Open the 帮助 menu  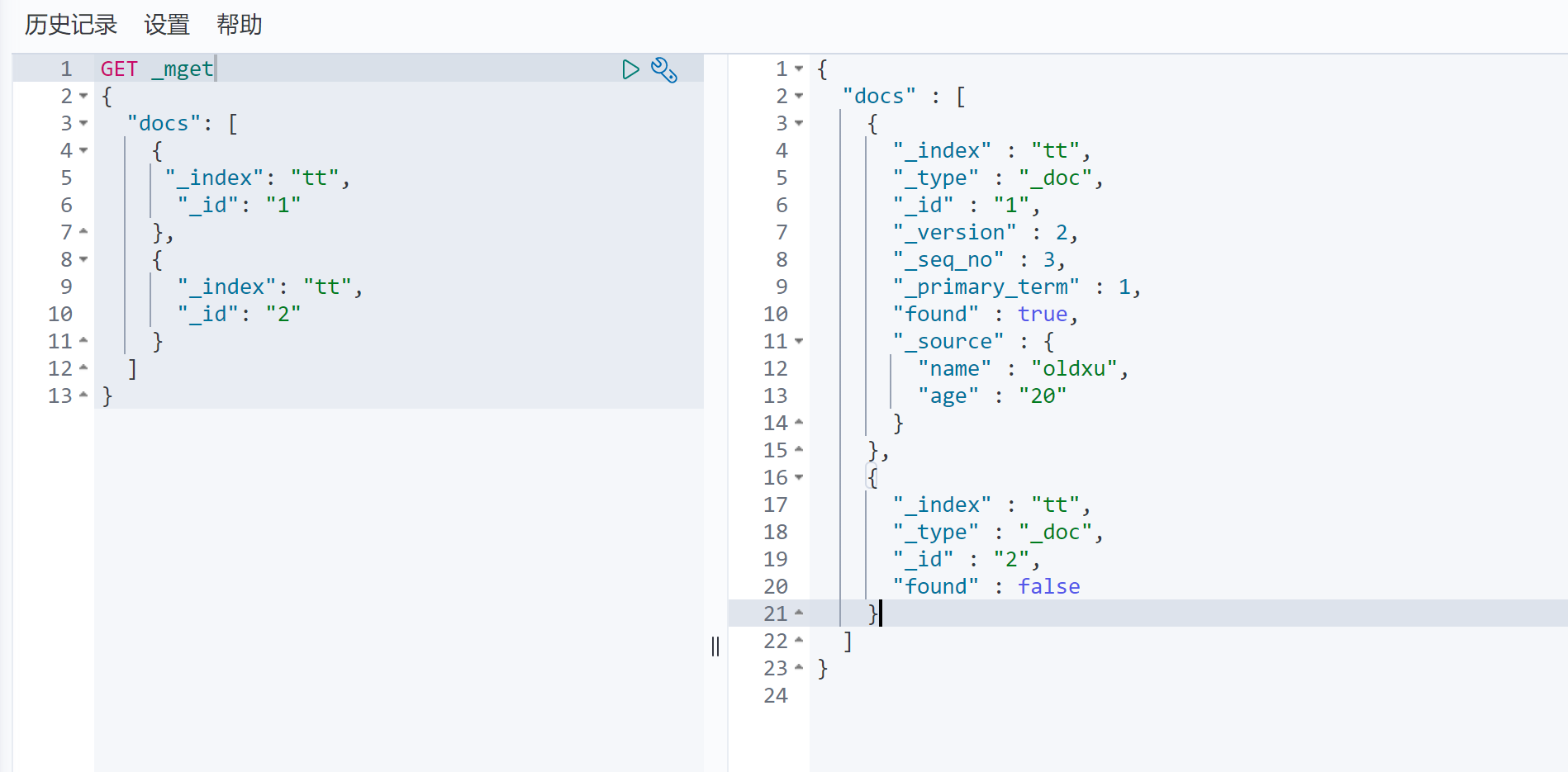coord(240,25)
